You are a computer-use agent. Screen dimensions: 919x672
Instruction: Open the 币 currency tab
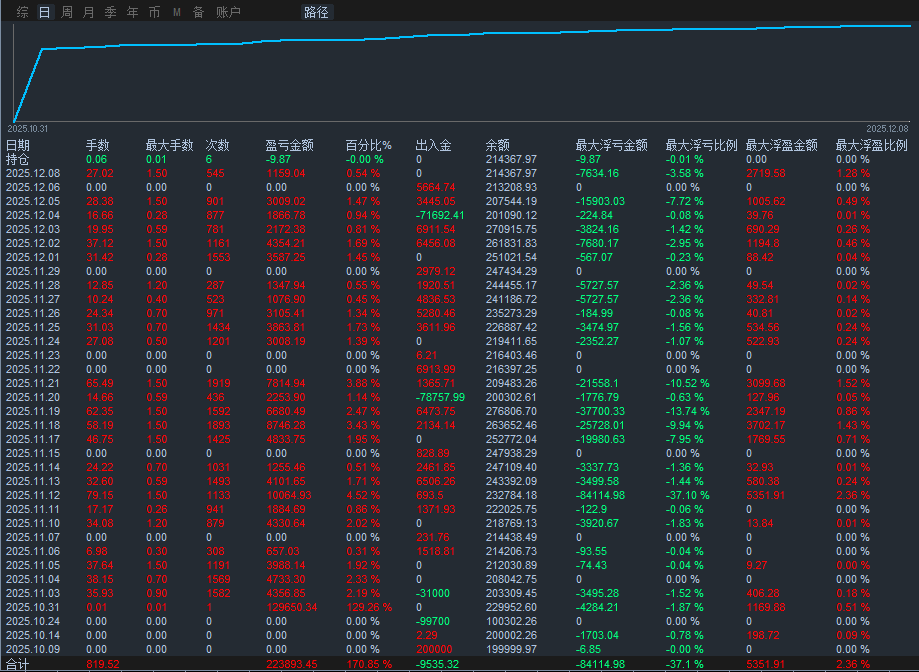tap(154, 12)
